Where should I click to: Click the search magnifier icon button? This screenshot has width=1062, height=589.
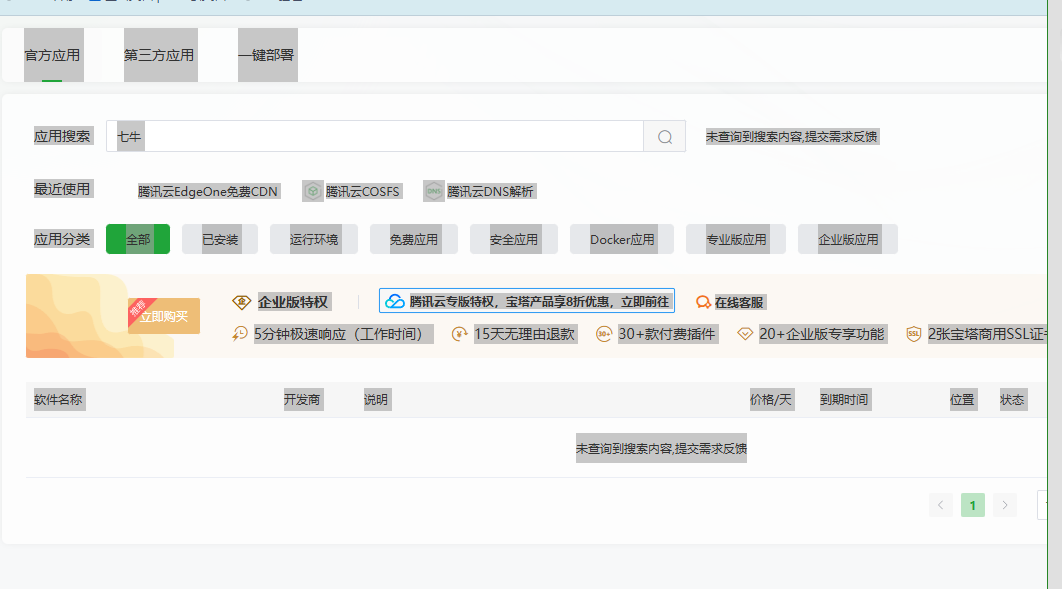pos(664,137)
